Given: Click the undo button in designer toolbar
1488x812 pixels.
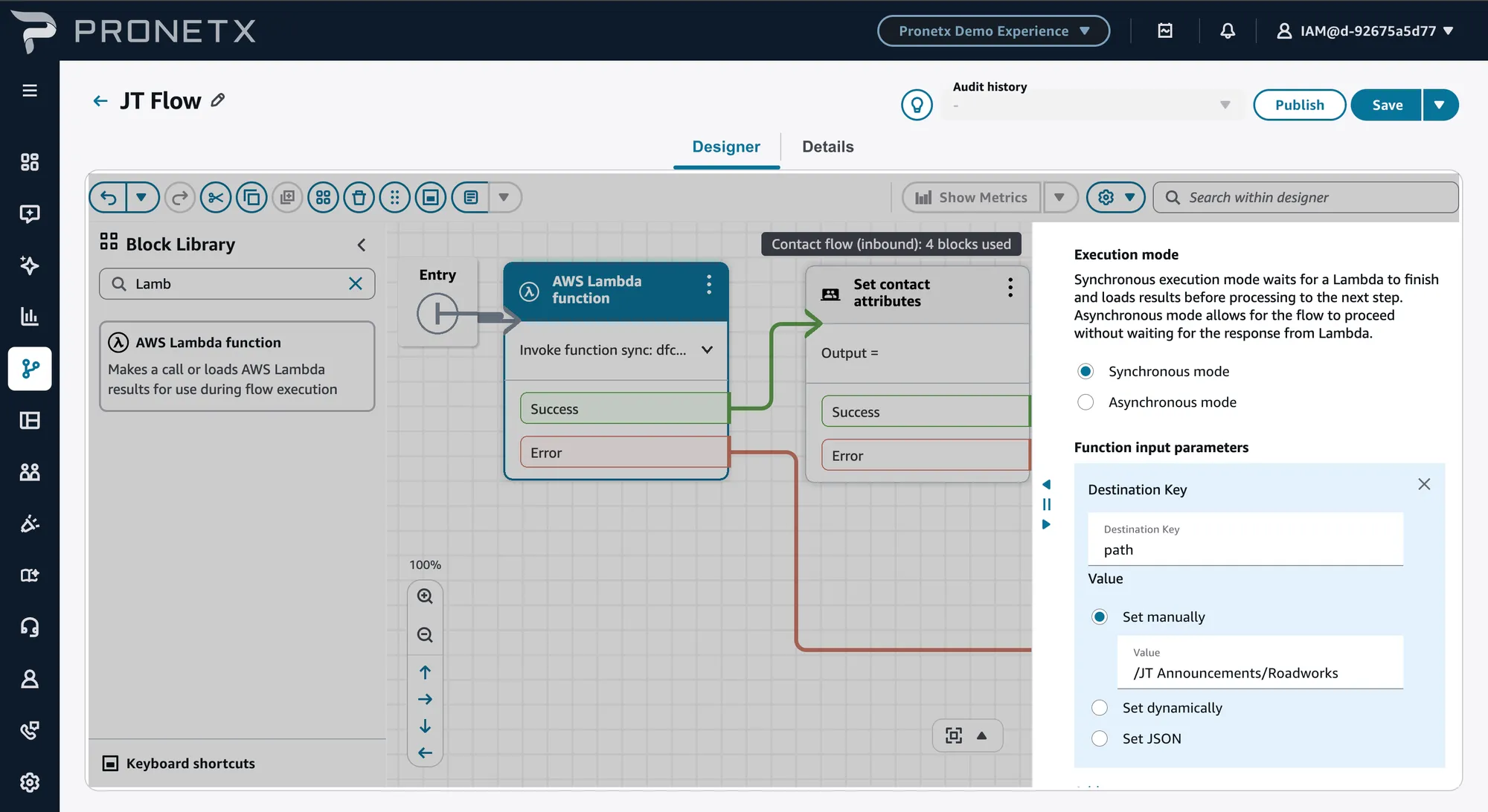Looking at the screenshot, I should pyautogui.click(x=109, y=198).
